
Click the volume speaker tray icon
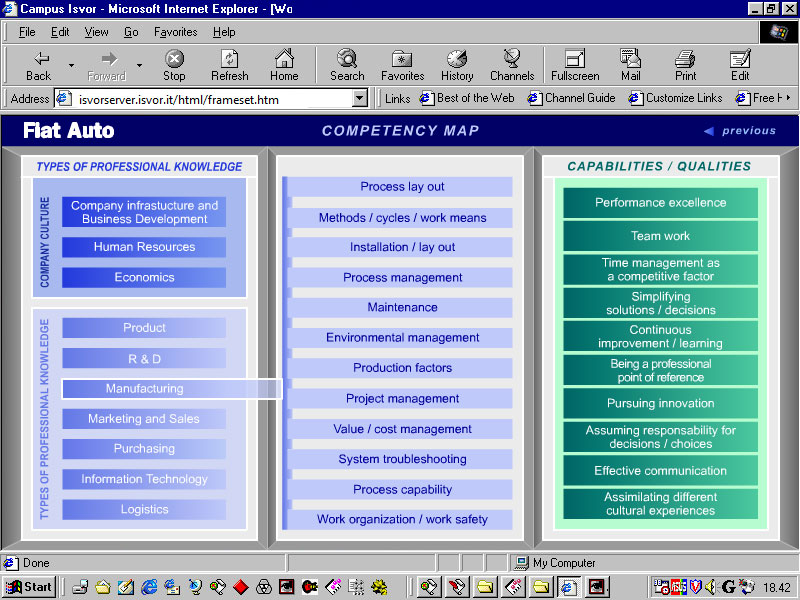point(711,587)
